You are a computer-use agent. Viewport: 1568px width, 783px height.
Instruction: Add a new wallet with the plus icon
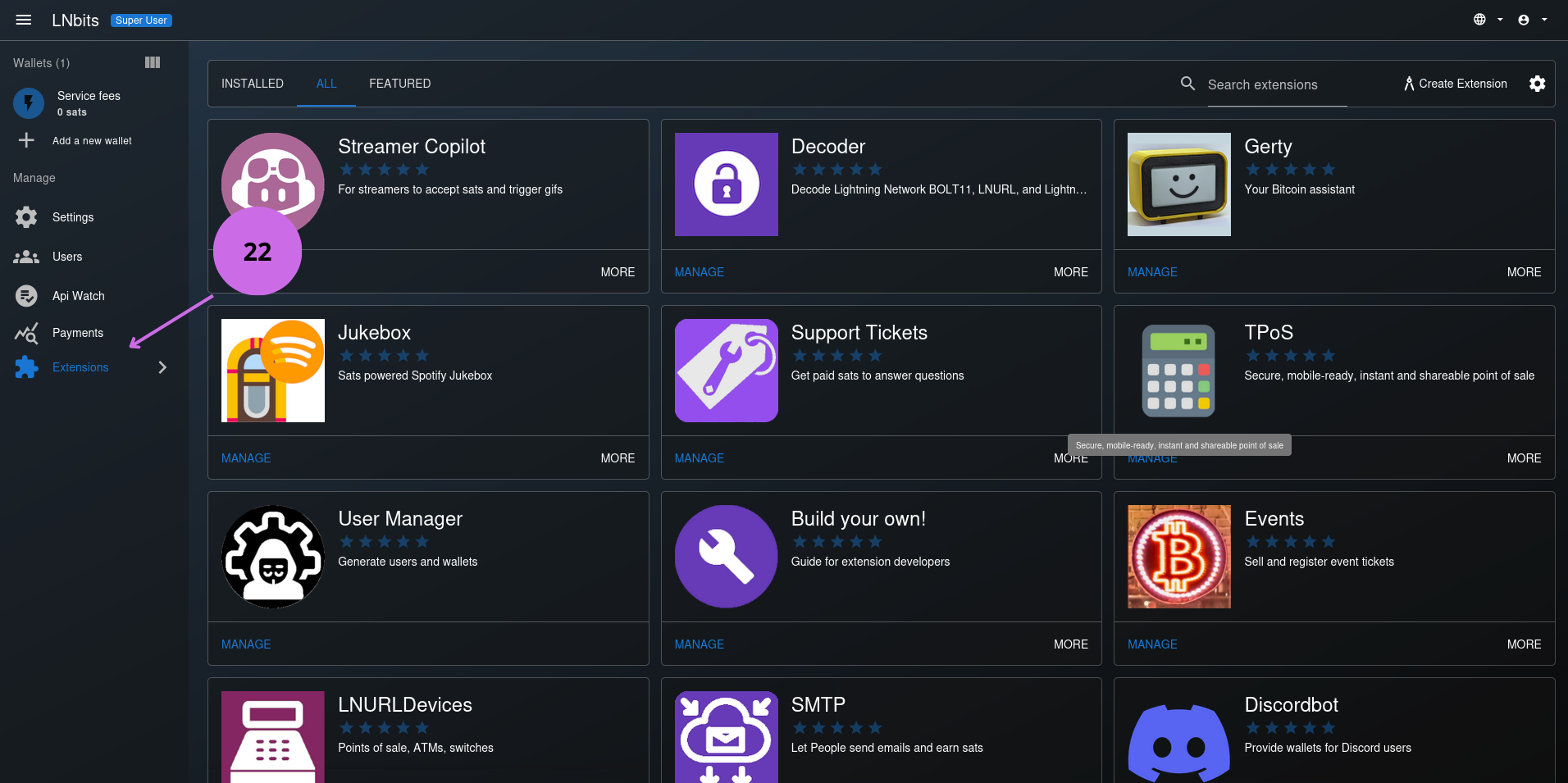(26, 140)
